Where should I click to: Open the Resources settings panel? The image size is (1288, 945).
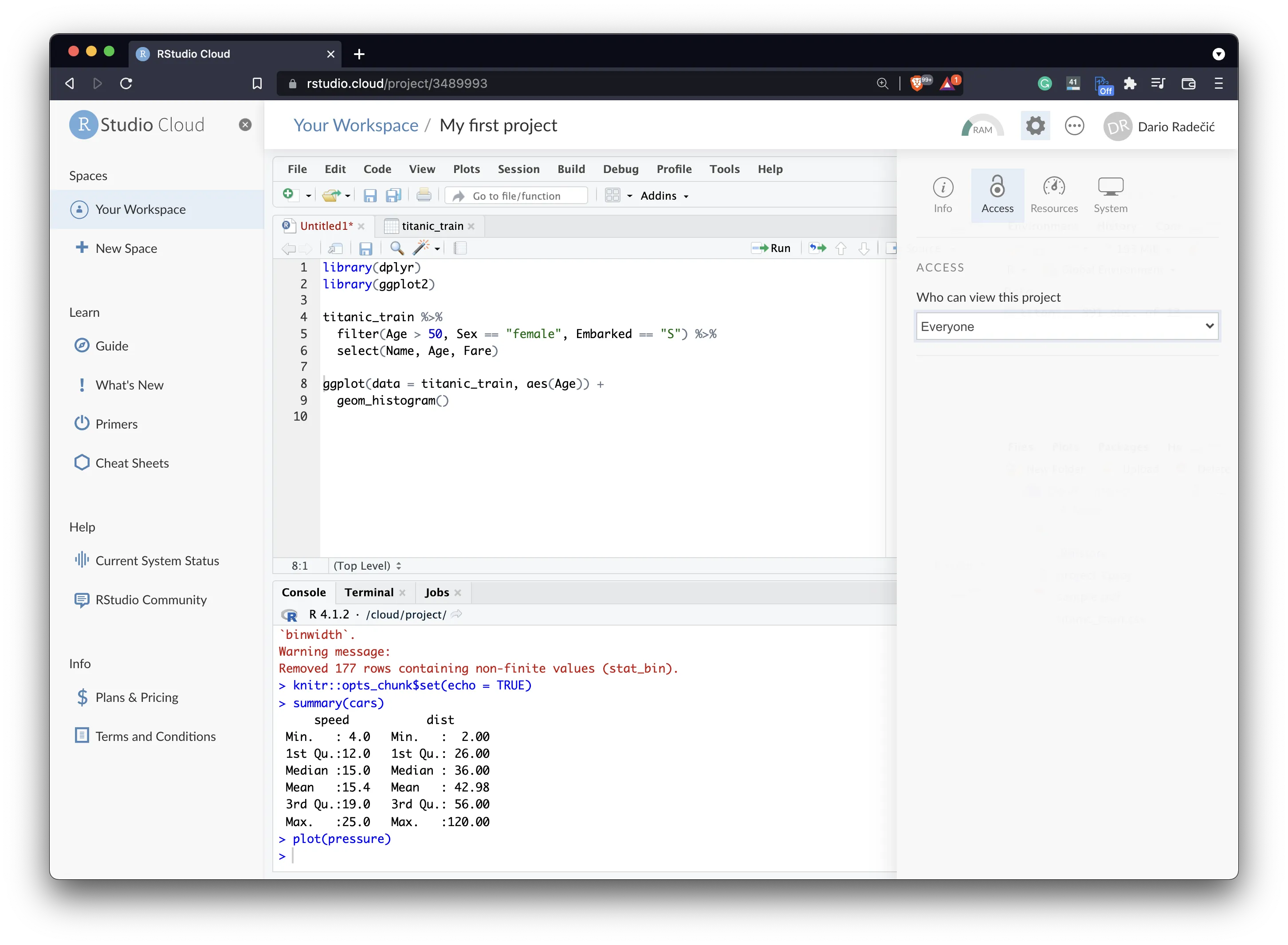1053,194
